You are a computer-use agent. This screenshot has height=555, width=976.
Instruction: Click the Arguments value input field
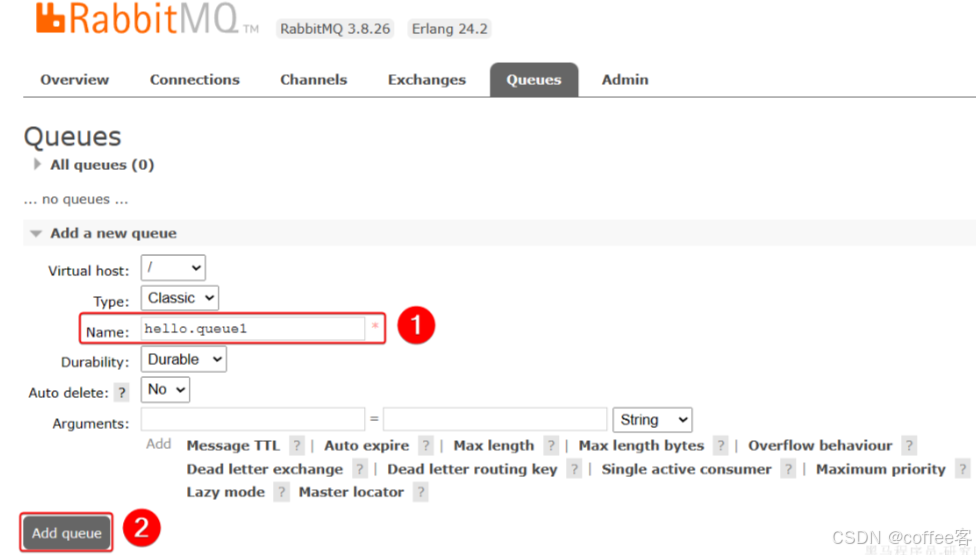tap(495, 419)
